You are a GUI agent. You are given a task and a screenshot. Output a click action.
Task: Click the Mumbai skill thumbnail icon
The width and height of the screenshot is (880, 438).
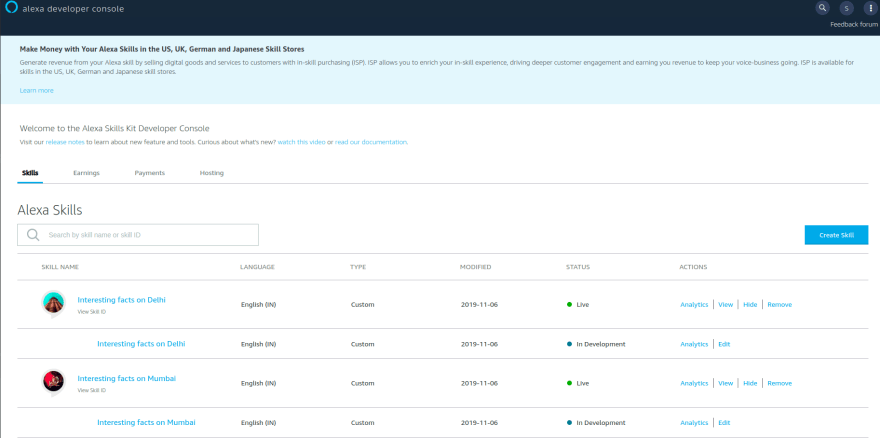point(54,382)
